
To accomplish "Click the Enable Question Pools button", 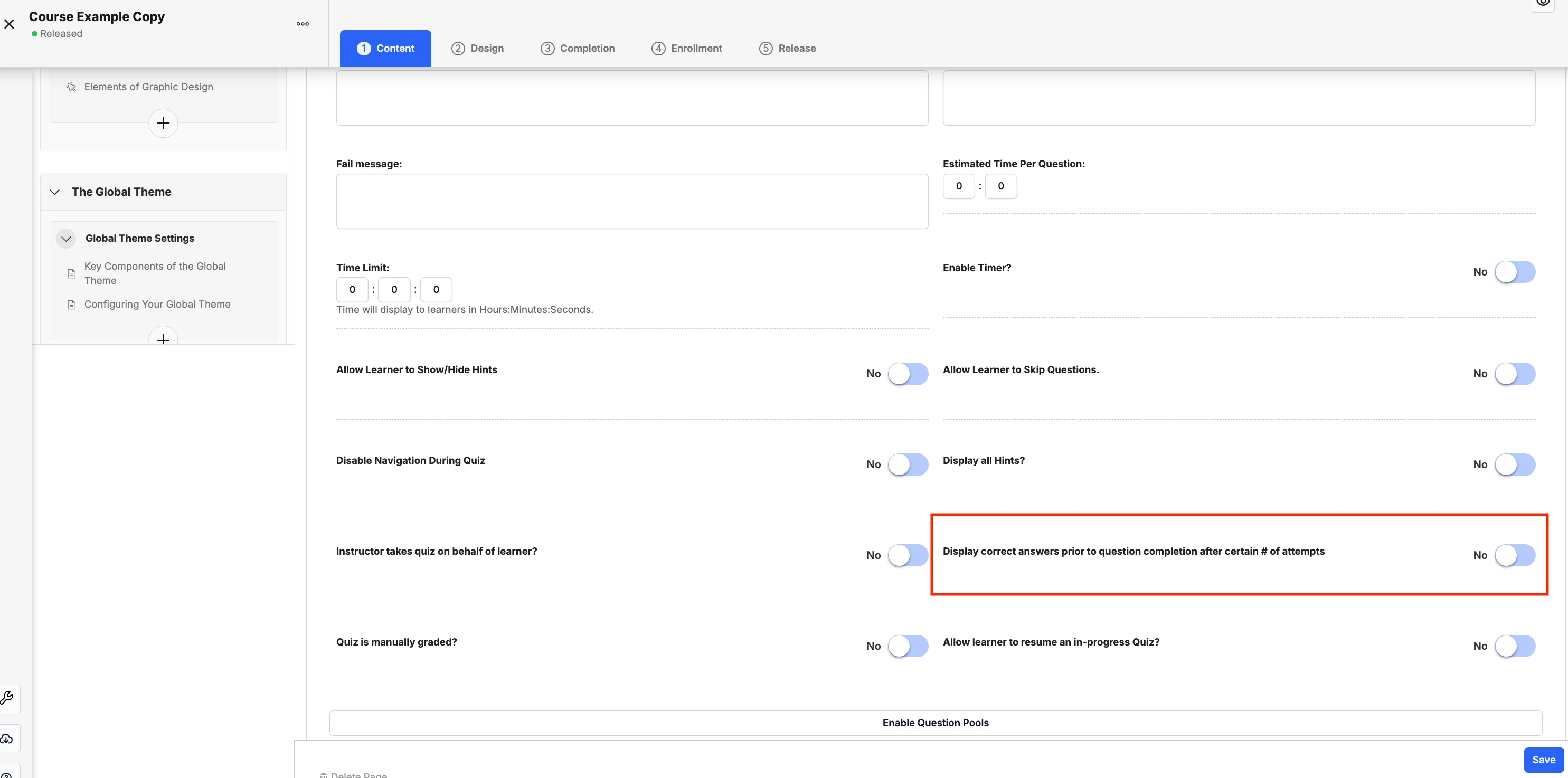I will point(936,723).
